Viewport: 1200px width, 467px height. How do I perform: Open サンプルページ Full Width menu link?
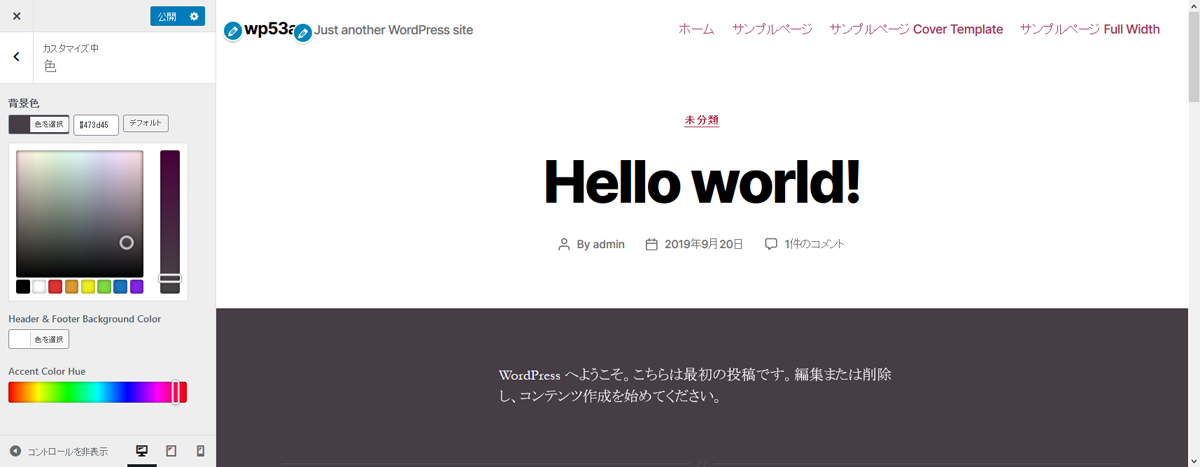point(1090,29)
